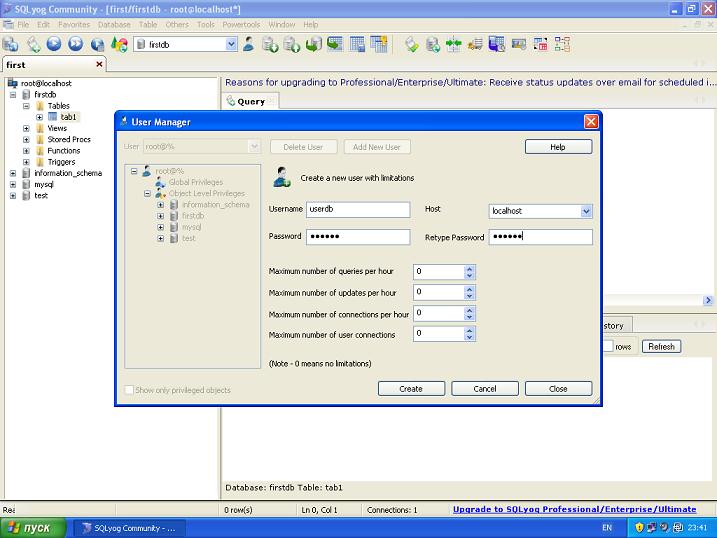Expand the Stored Procs folder

click(26, 139)
